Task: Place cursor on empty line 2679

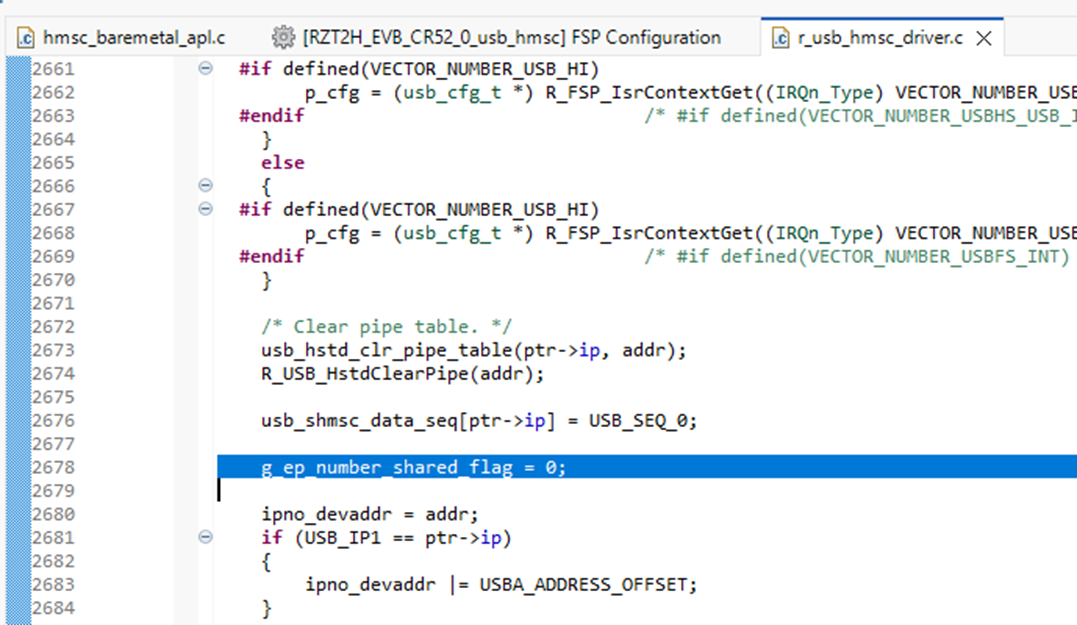Action: point(647,490)
